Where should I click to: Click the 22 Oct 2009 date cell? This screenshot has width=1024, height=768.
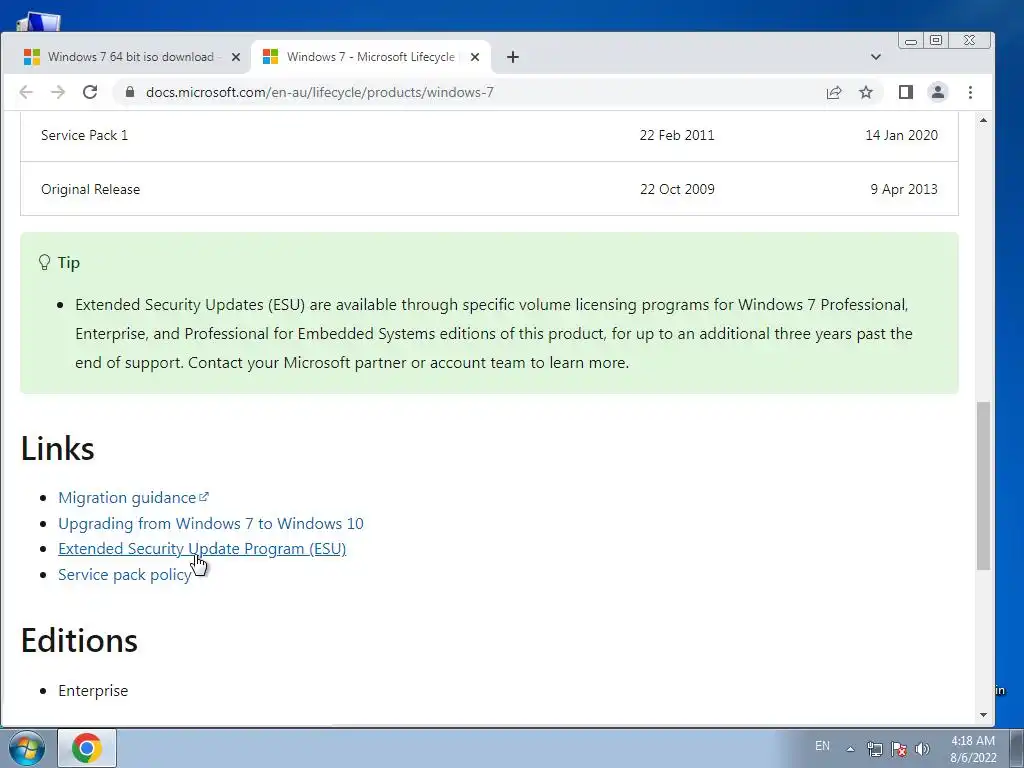coord(677,189)
